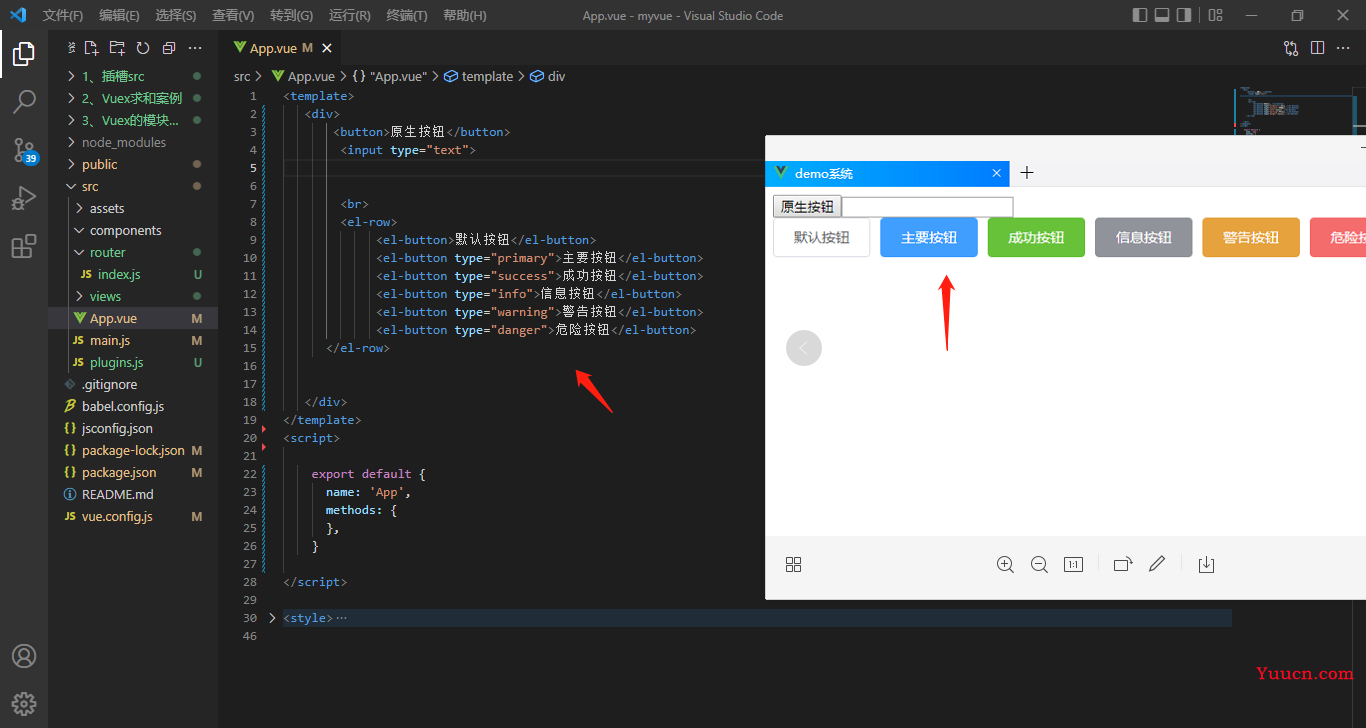Open the Extensions view

(x=24, y=246)
